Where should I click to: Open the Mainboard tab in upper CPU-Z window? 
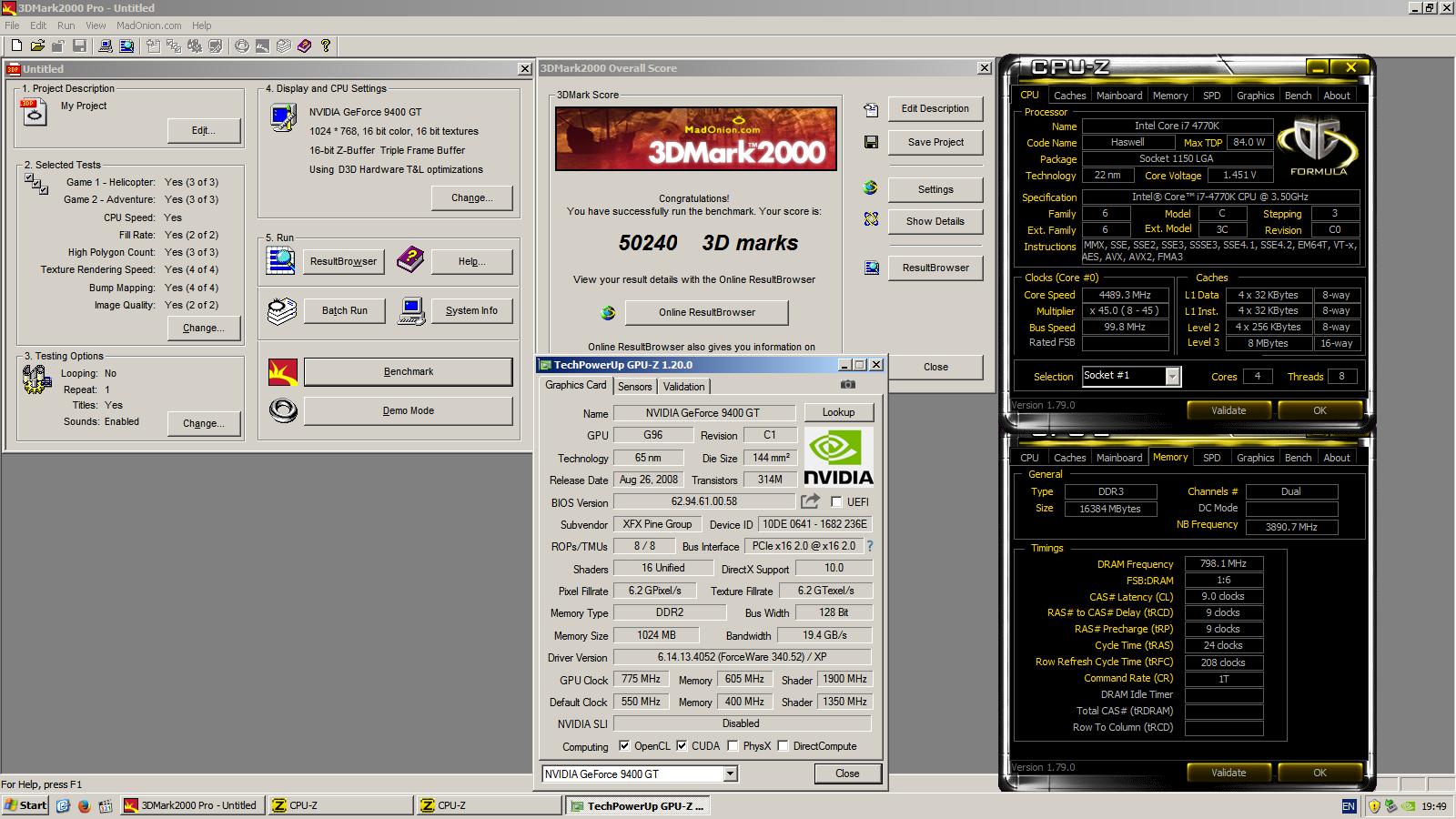1119,96
